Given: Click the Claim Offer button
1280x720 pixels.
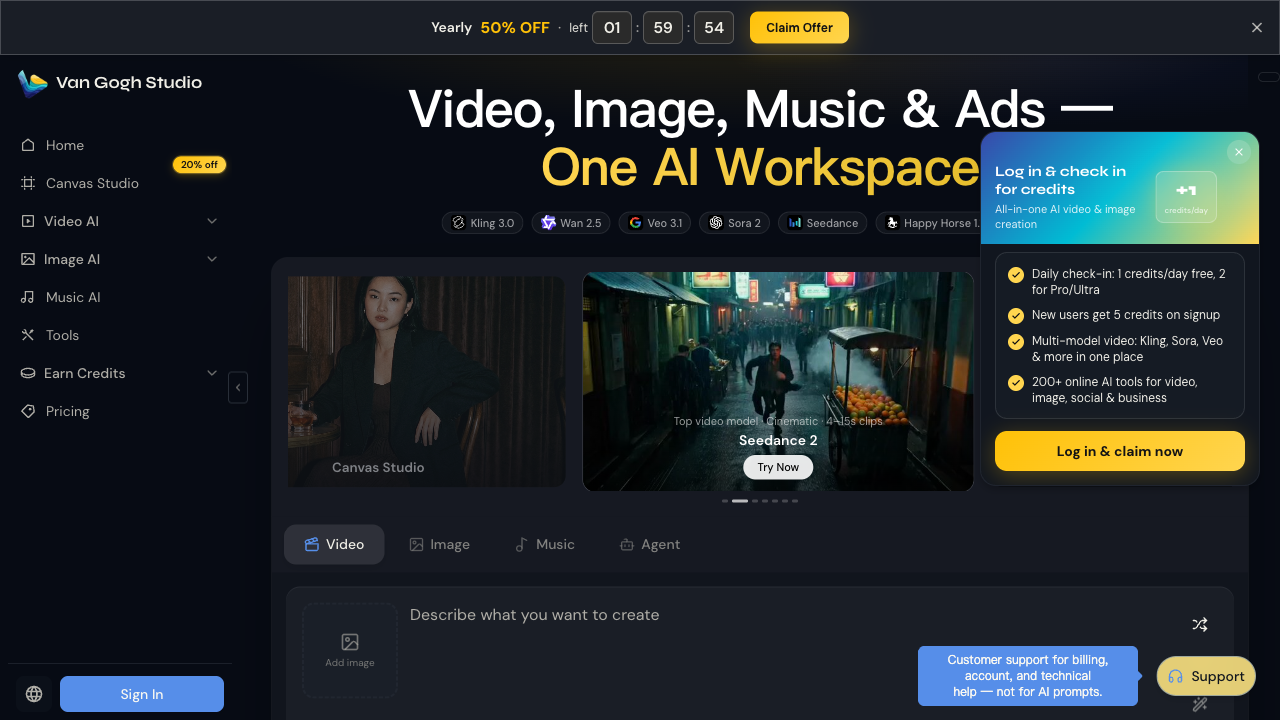Looking at the screenshot, I should (799, 28).
